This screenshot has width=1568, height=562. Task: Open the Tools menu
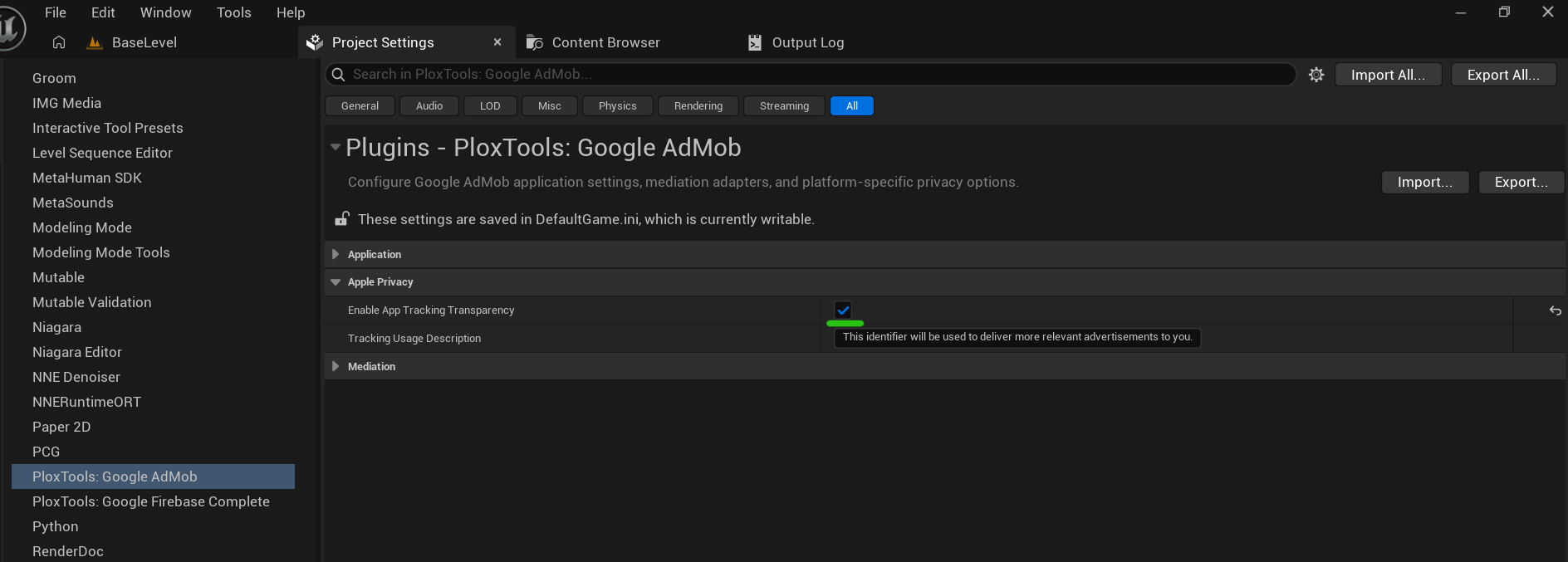(x=234, y=12)
